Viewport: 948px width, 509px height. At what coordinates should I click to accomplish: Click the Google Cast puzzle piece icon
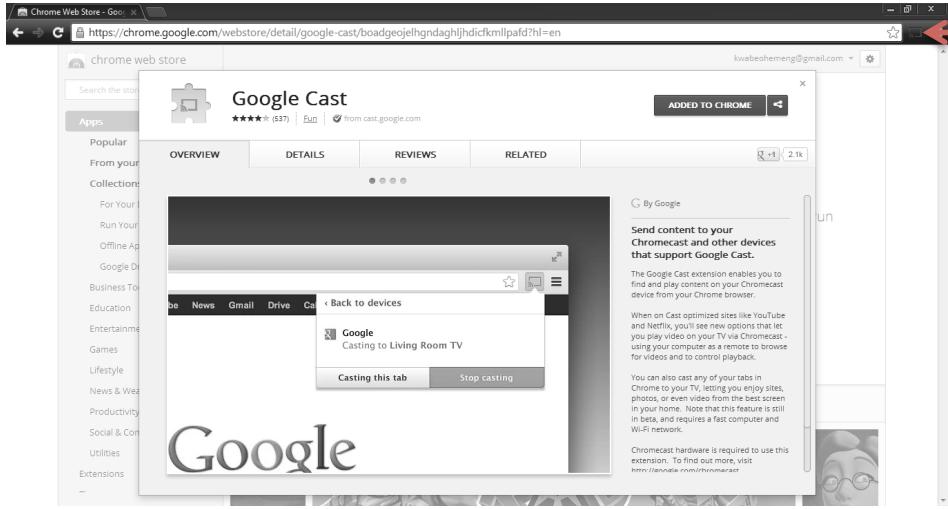[x=190, y=104]
